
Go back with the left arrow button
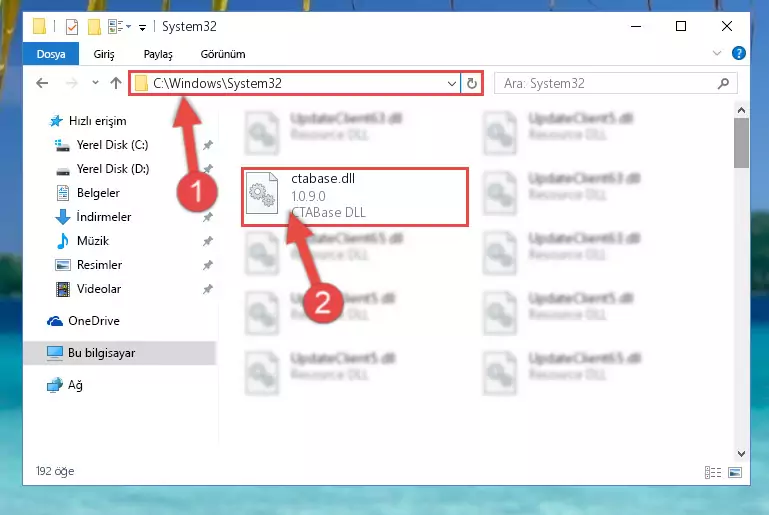pos(42,83)
